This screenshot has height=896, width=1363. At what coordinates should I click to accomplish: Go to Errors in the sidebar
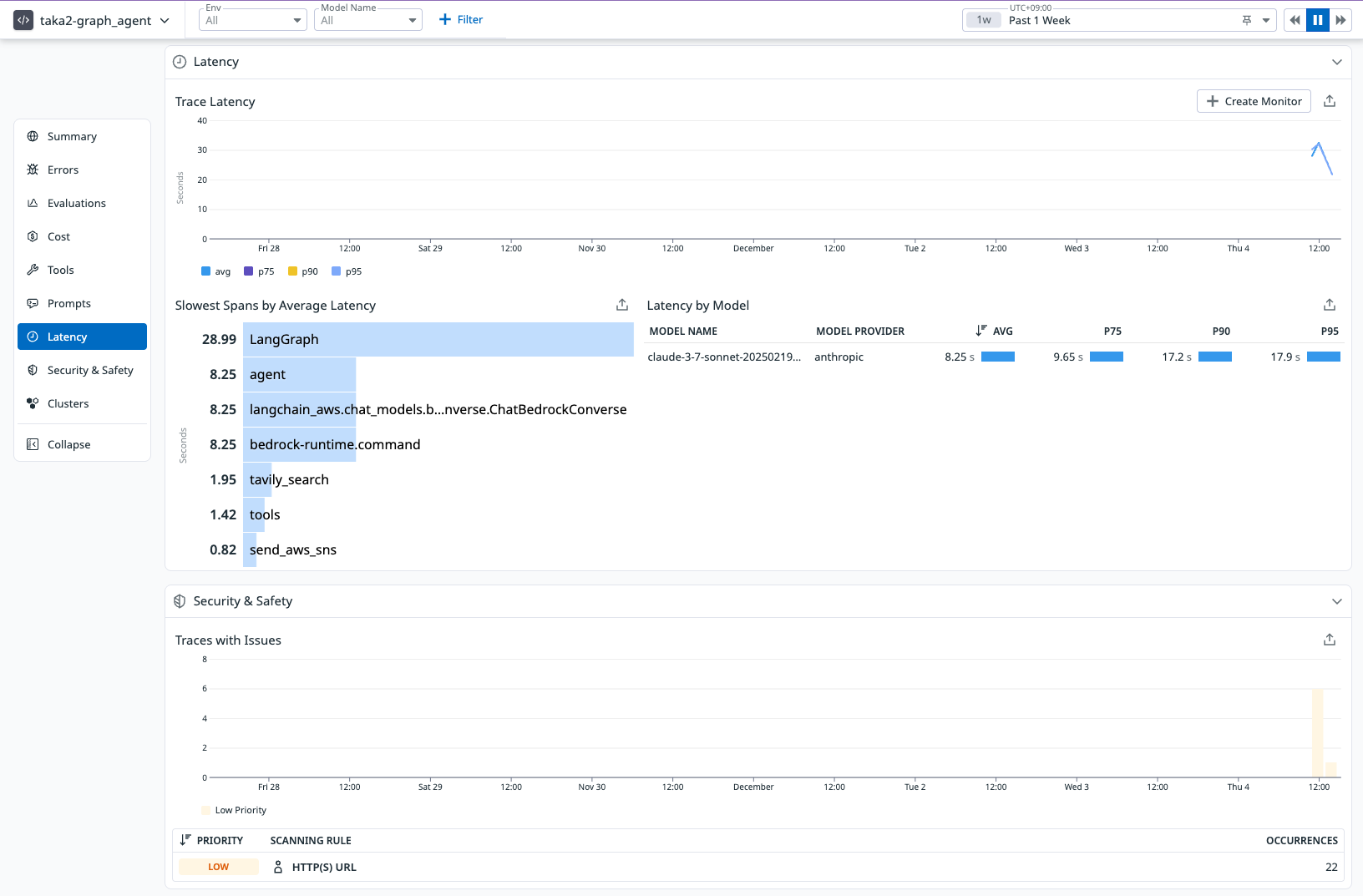point(82,170)
